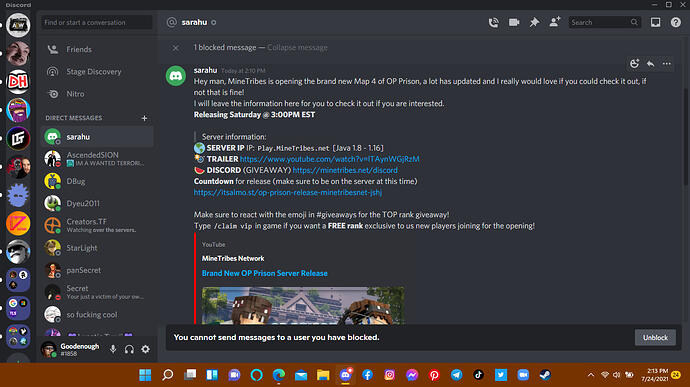Start a voice call with sarahu
The height and width of the screenshot is (387, 690).
click(494, 22)
